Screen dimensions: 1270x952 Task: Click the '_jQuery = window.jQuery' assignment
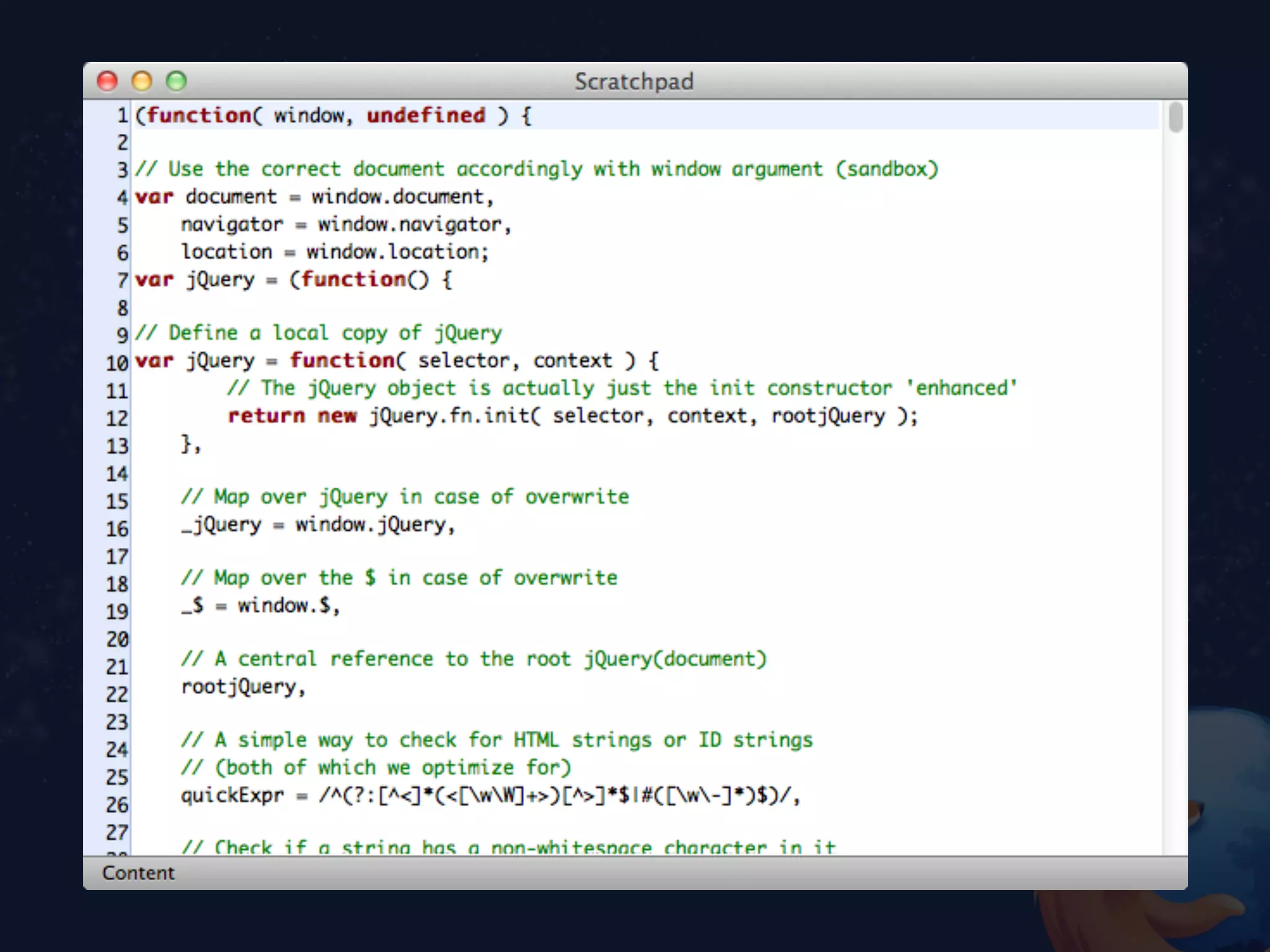tap(317, 525)
